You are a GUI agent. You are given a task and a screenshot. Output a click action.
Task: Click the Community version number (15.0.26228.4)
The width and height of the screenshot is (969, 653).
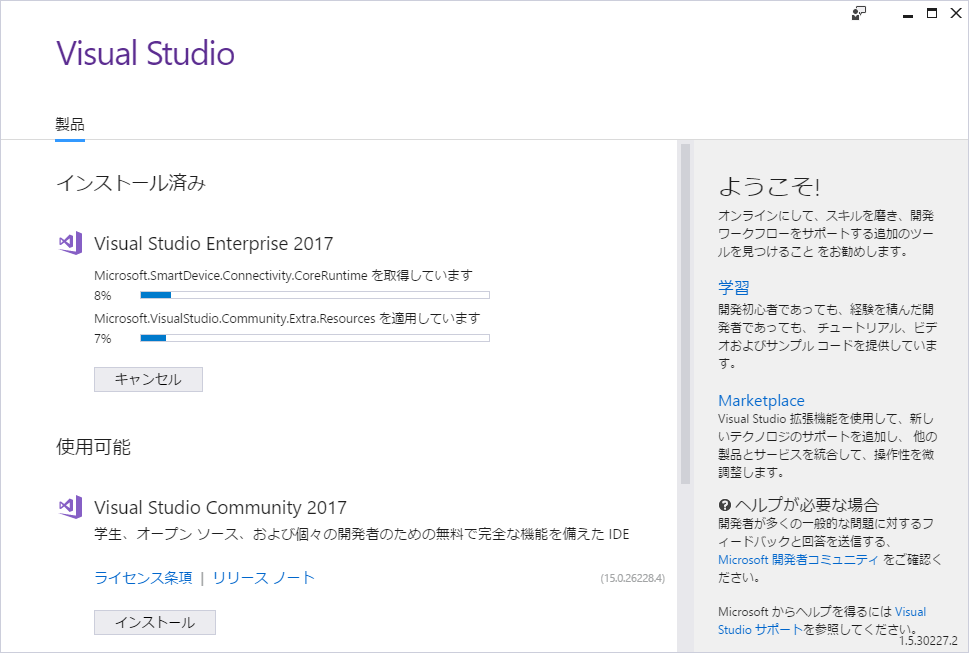[633, 578]
